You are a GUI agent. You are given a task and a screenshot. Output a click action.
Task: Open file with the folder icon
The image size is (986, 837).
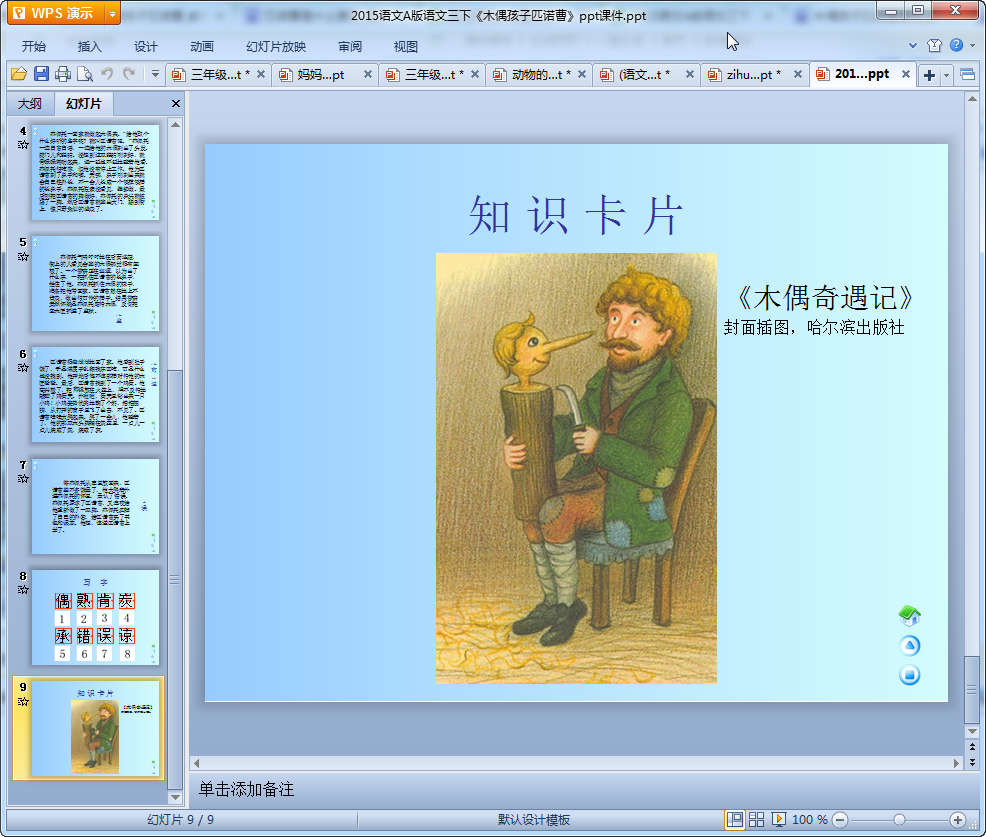pyautogui.click(x=19, y=74)
